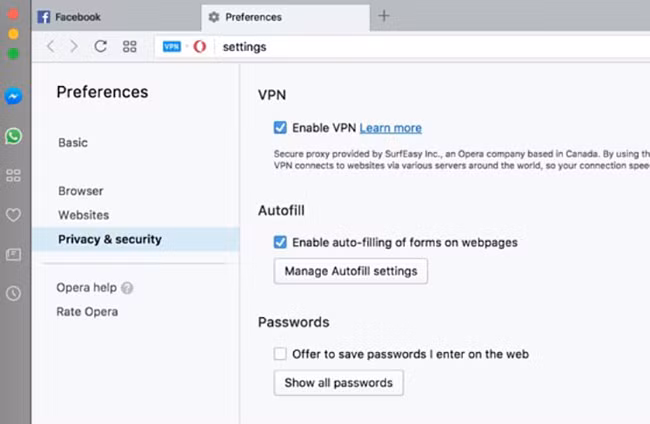The image size is (650, 424).
Task: Open Messenger in the Opera sidebar
Action: point(14,97)
